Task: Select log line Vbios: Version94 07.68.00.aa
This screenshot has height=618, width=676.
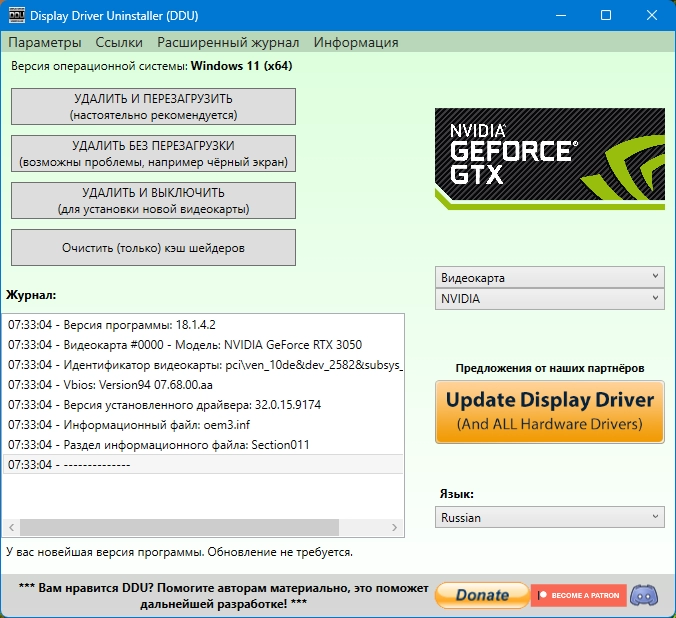Action: (x=203, y=385)
